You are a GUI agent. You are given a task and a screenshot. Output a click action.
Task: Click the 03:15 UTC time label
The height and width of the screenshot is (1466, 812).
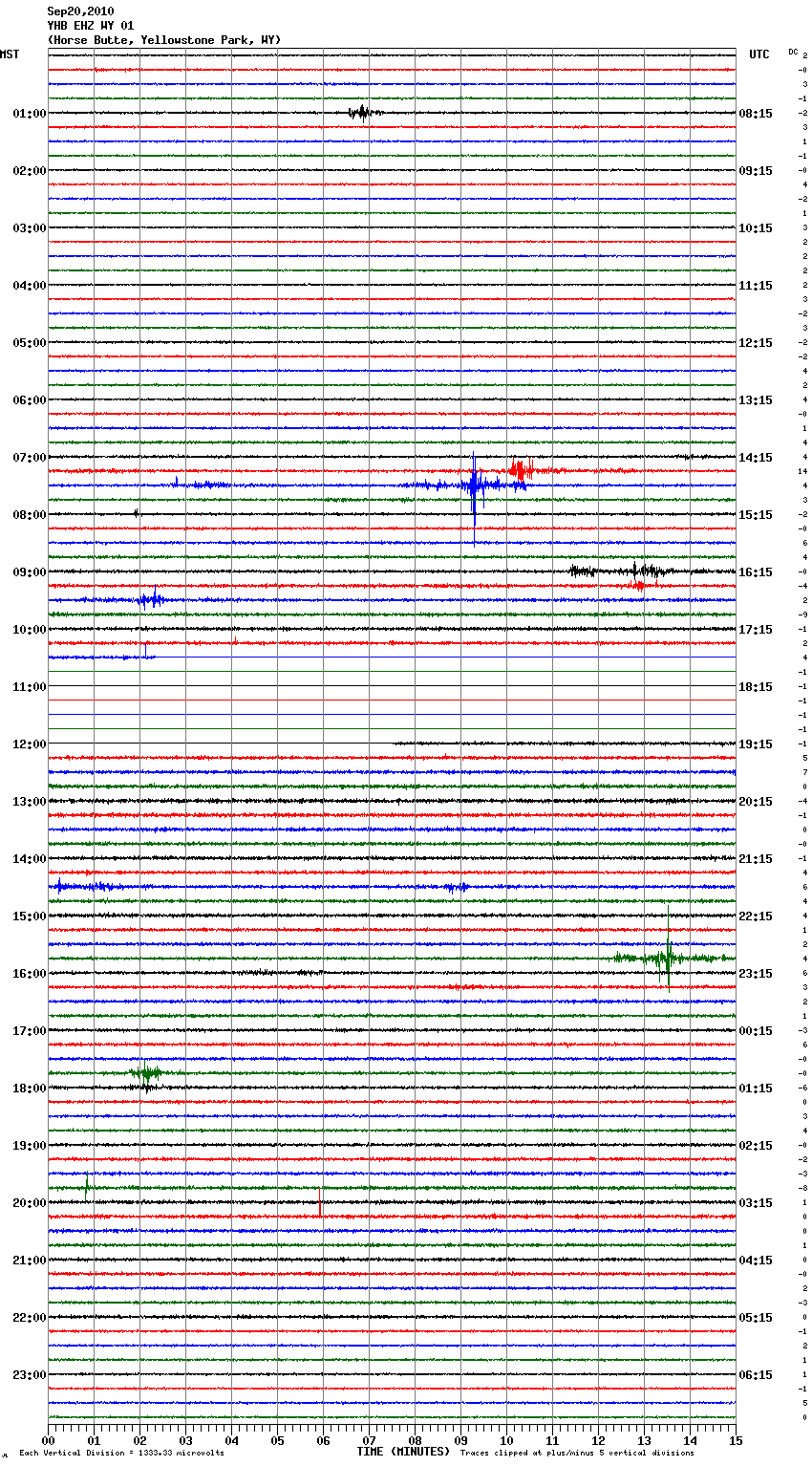756,1203
